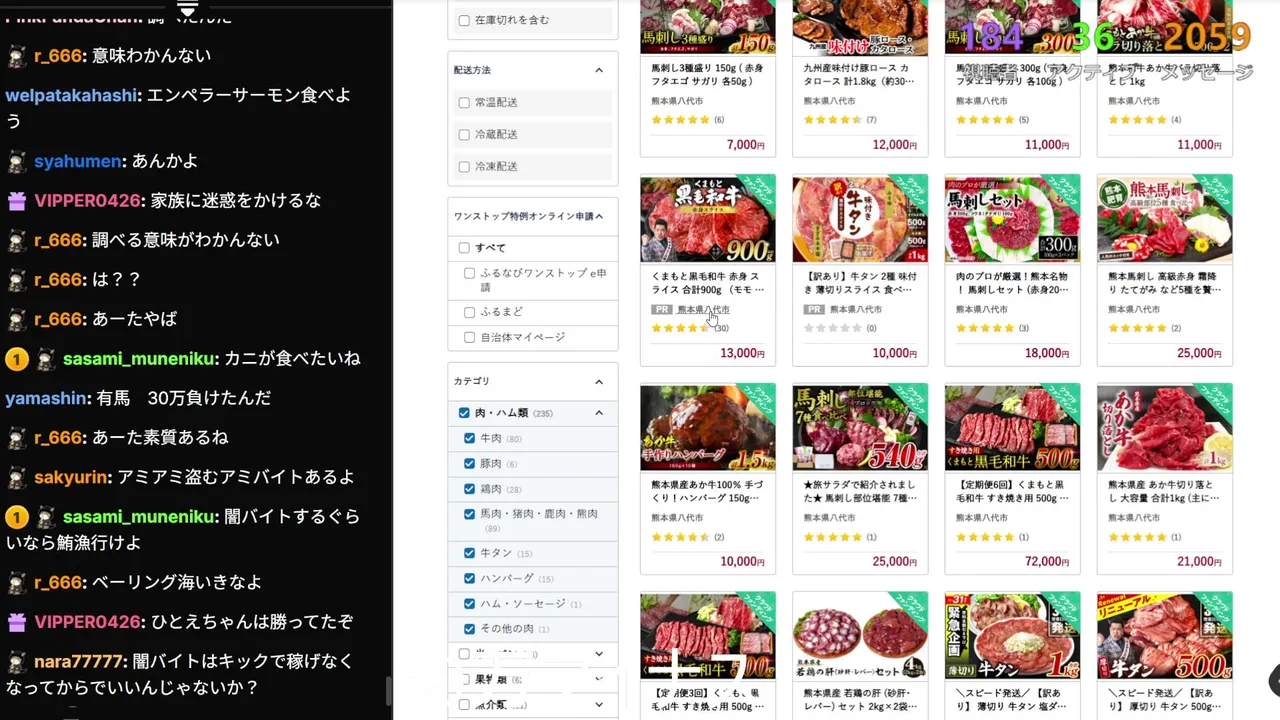Image resolution: width=1280 pixels, height=720 pixels.
Task: Click PR badge under くまもと黒毛和牛 900g item
Action: (x=661, y=310)
